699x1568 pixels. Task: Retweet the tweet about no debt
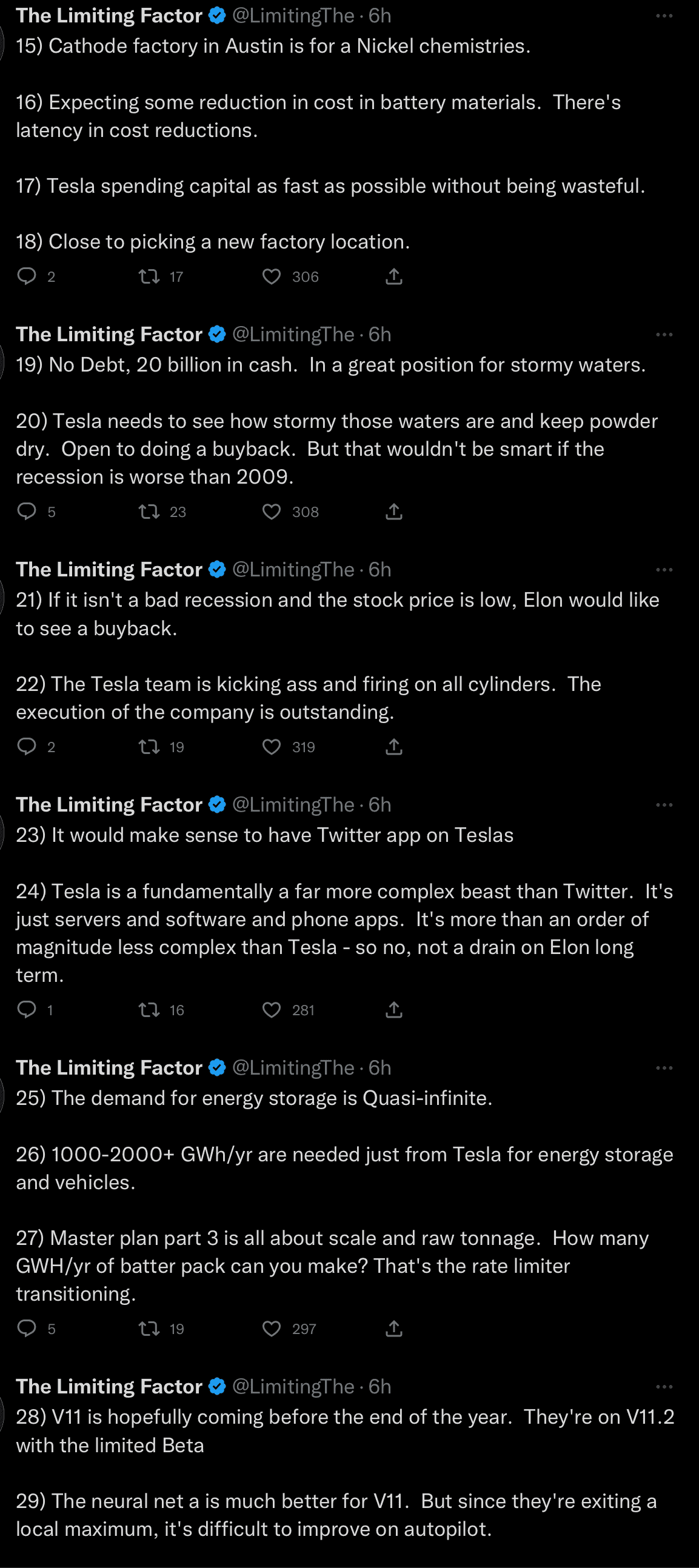(148, 512)
